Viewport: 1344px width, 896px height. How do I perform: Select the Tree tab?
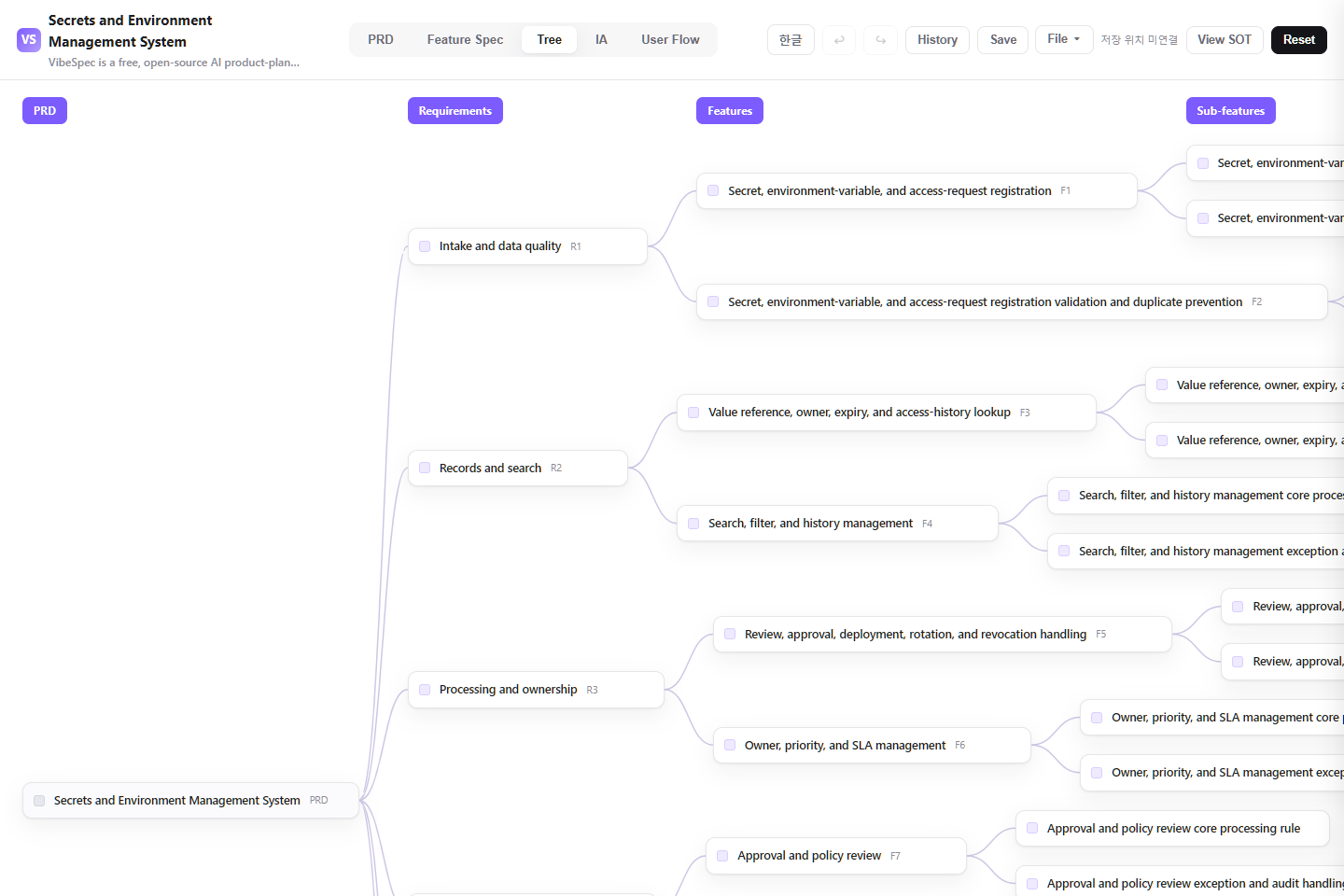coord(550,40)
